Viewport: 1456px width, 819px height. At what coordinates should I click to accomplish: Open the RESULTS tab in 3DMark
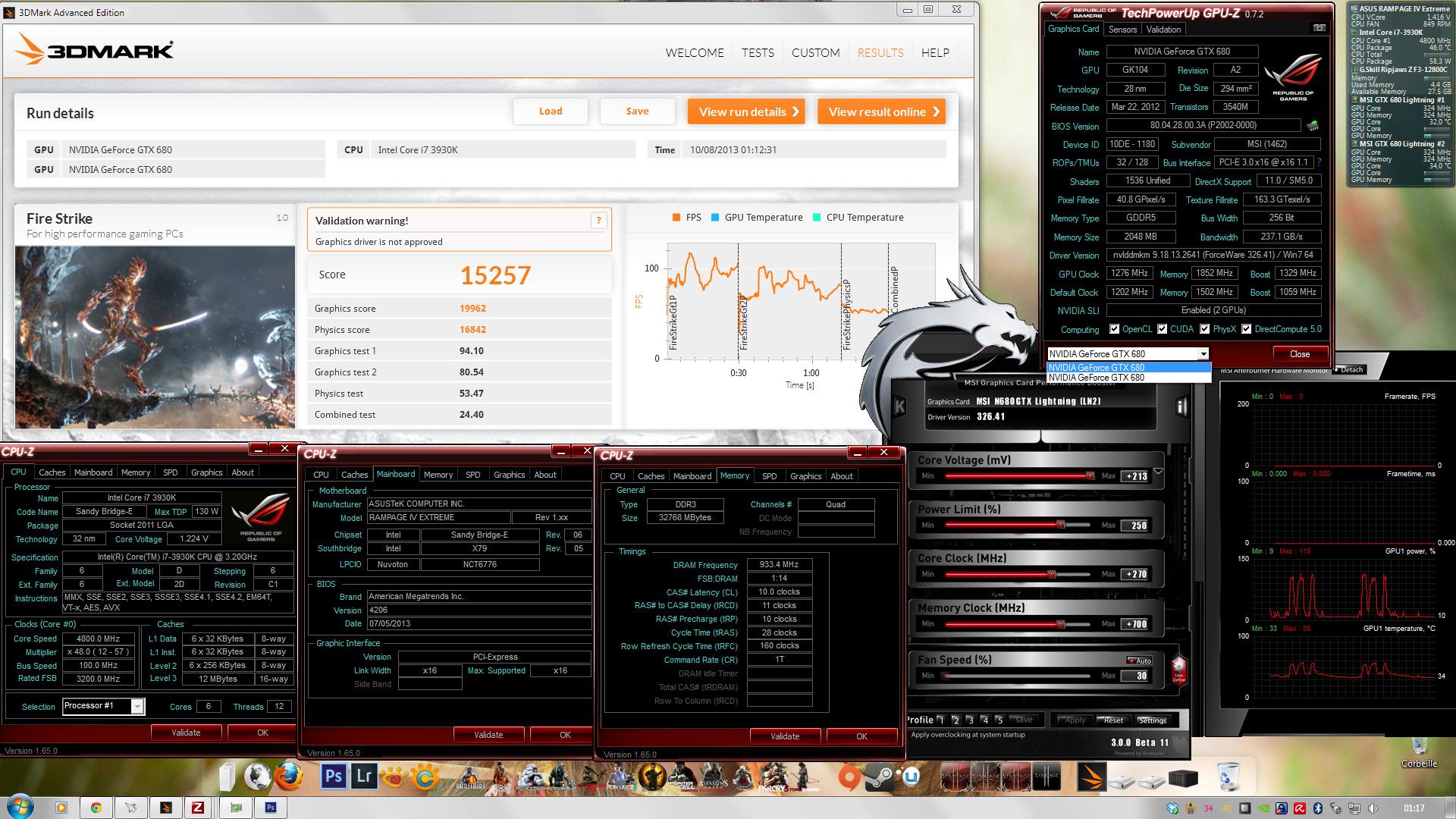click(x=880, y=52)
